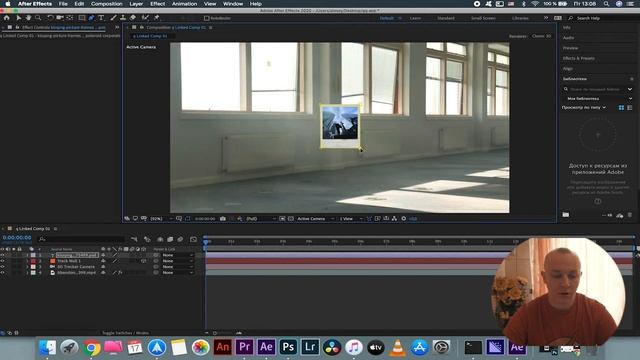Toggle the transparency grid button in viewer
The image size is (640, 360).
pyautogui.click(x=291, y=219)
